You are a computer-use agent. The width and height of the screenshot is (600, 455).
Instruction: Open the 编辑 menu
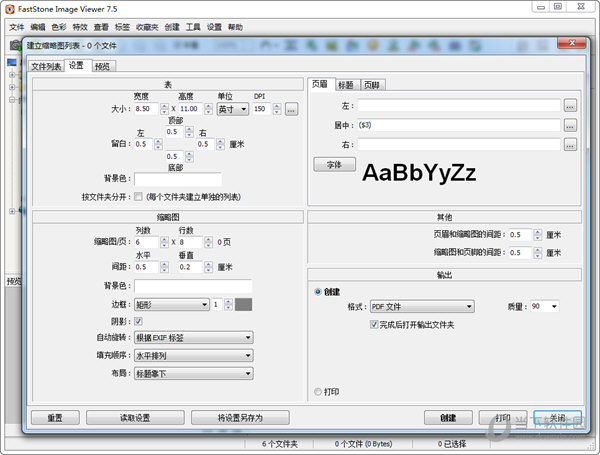[x=38, y=27]
